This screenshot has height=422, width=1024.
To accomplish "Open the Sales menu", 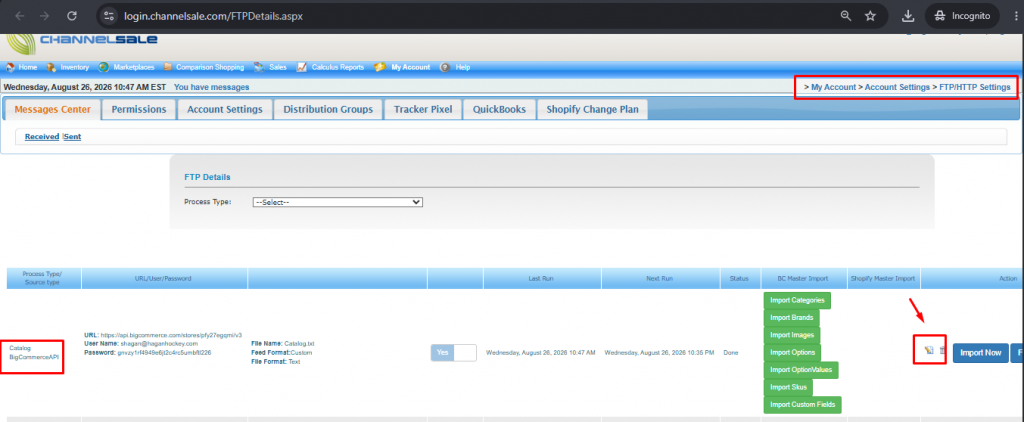I will pos(278,67).
